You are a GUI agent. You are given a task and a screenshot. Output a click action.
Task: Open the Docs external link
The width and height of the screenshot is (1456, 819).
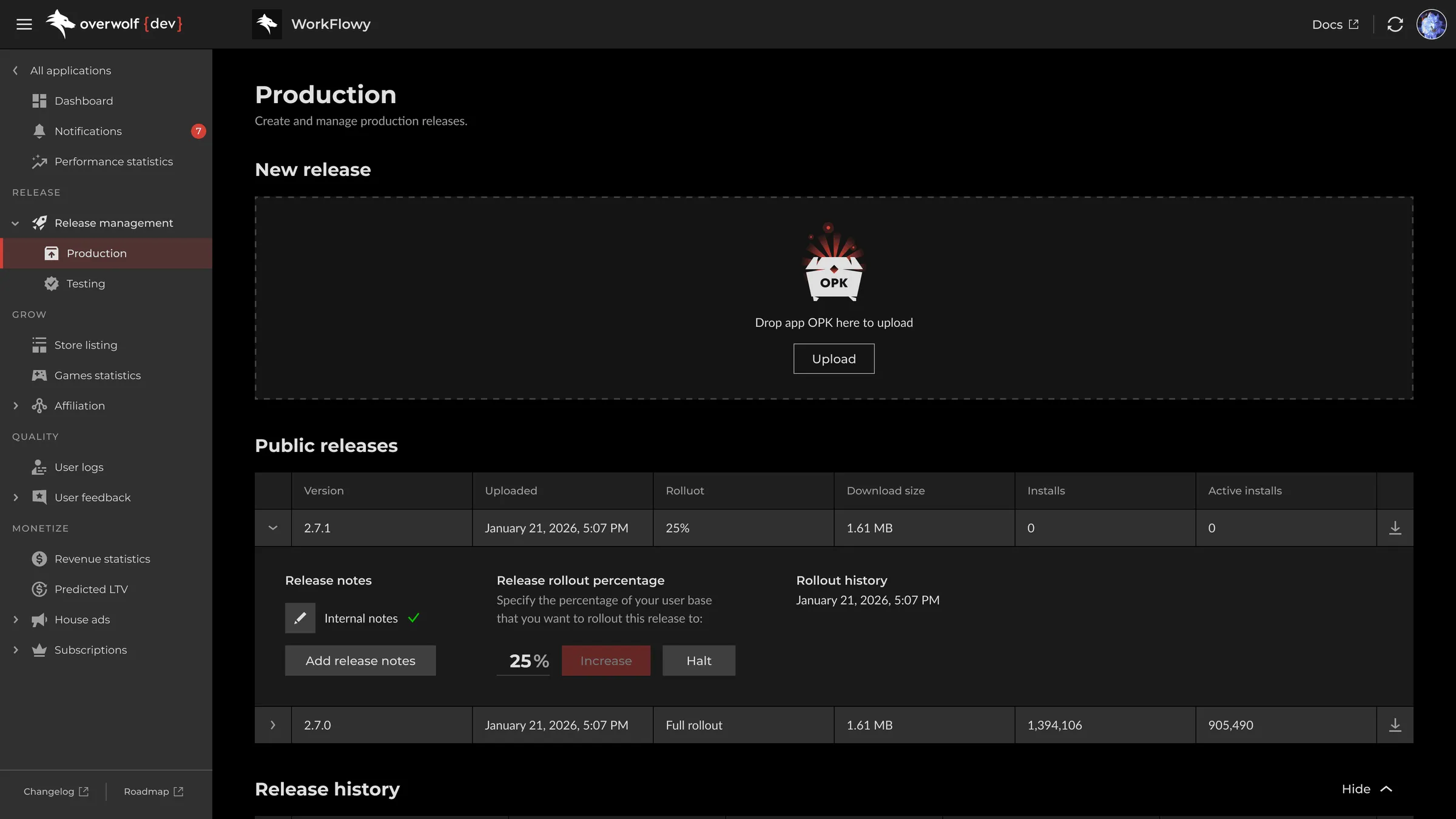coord(1335,24)
